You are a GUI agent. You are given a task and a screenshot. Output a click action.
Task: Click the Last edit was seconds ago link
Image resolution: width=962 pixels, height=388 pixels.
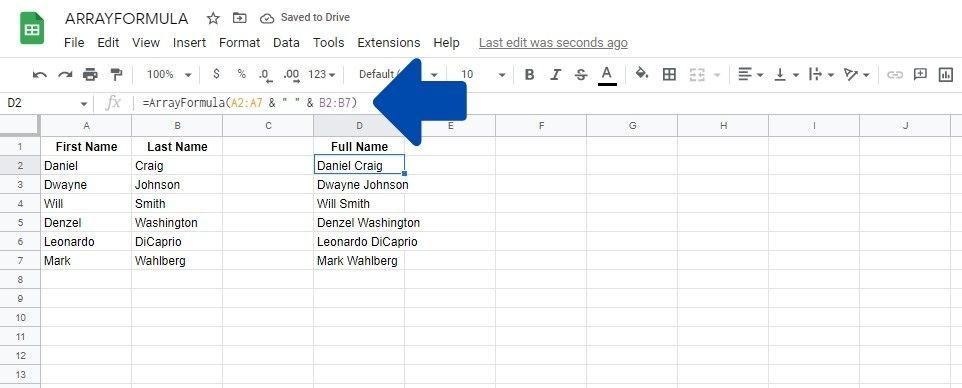click(553, 42)
